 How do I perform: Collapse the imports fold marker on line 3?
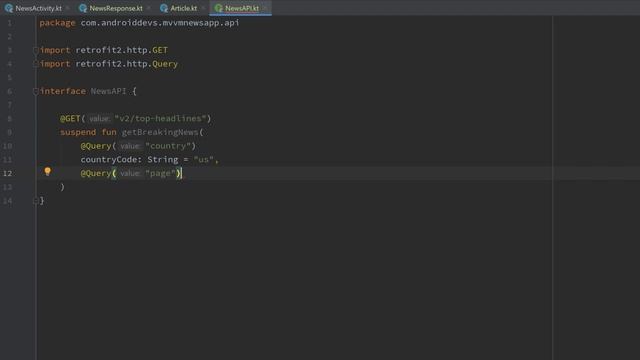pos(36,50)
